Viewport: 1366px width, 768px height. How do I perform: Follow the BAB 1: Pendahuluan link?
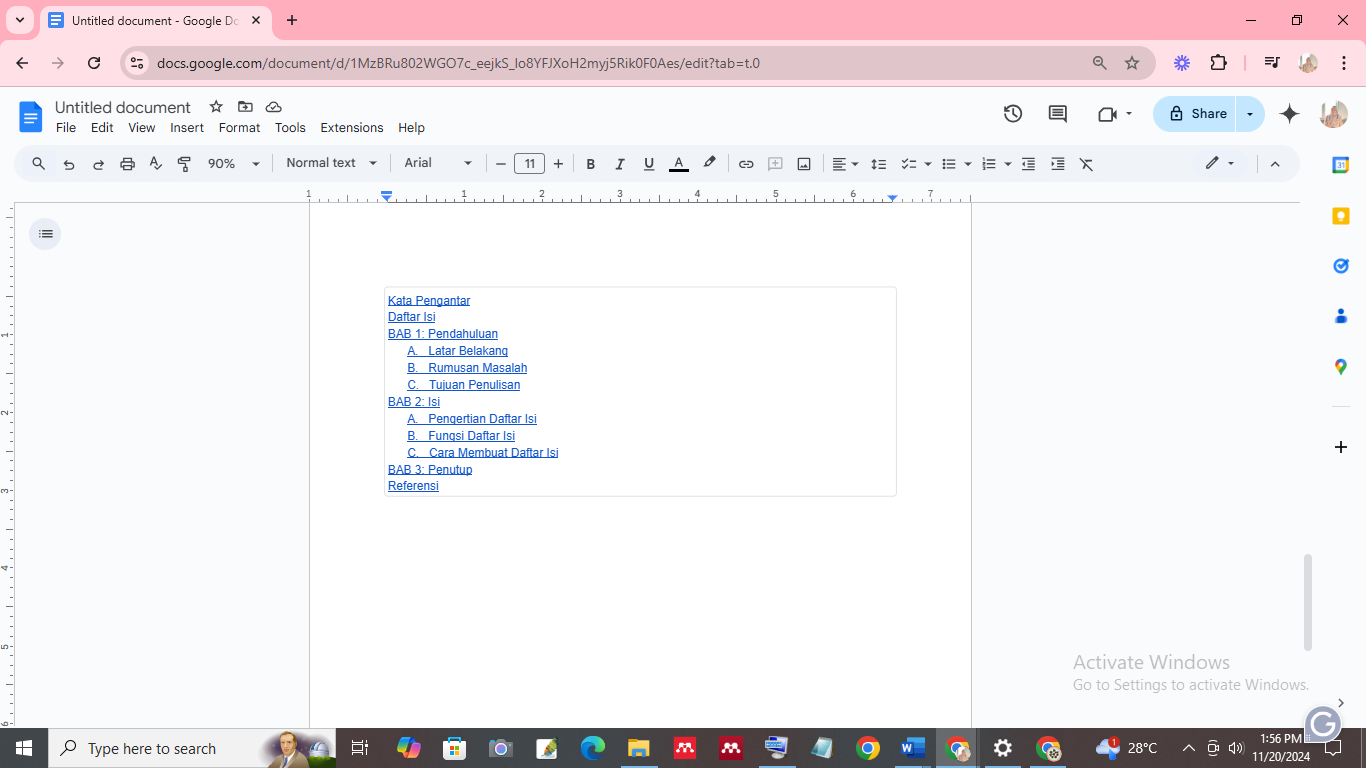tap(443, 334)
